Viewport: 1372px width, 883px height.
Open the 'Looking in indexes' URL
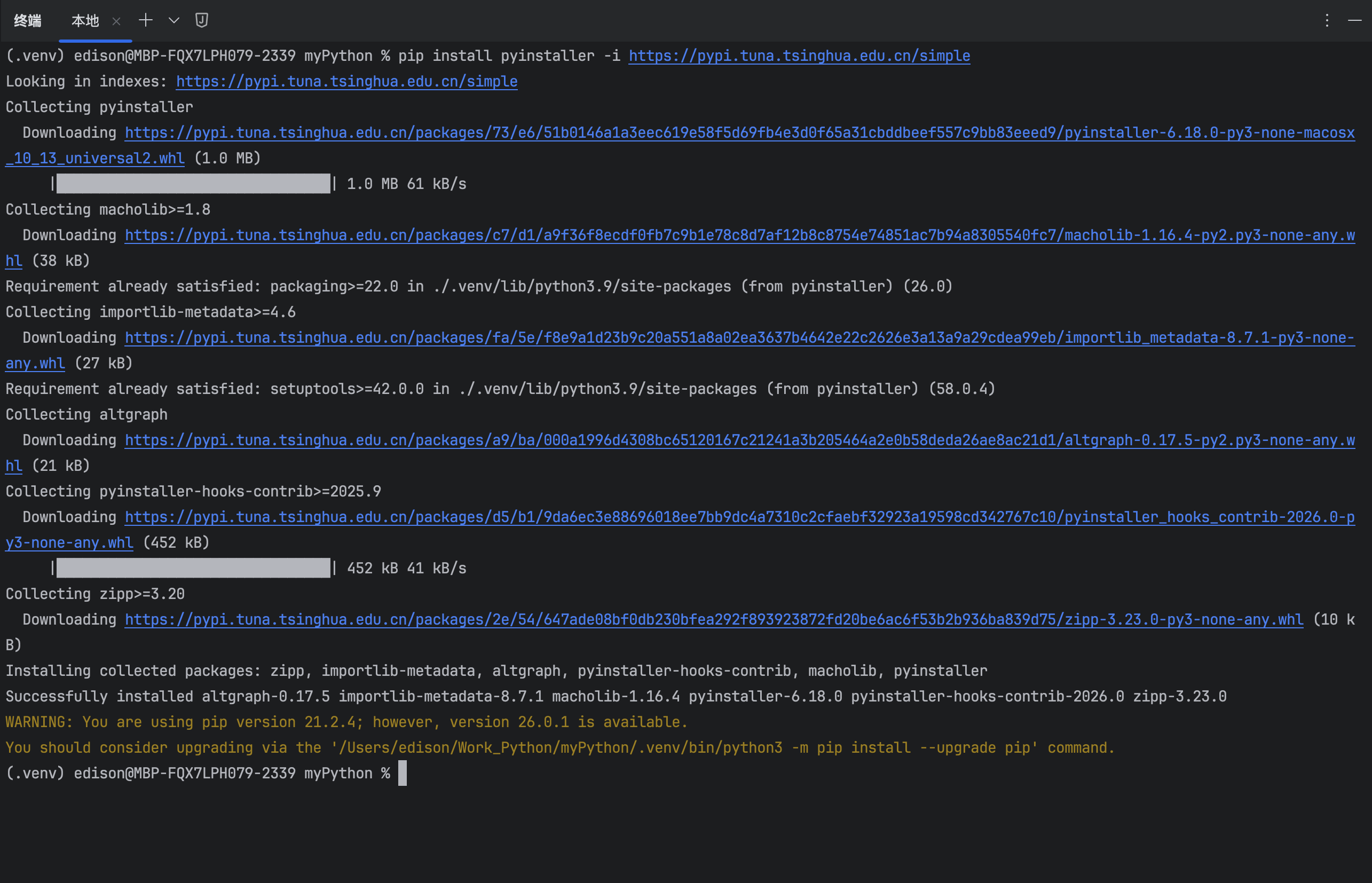pos(346,82)
